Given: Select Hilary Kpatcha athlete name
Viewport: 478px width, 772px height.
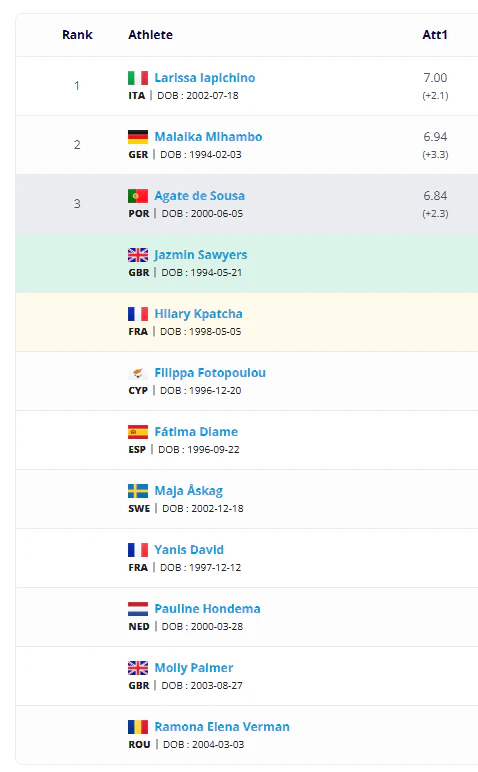Looking at the screenshot, I should click(x=198, y=314).
